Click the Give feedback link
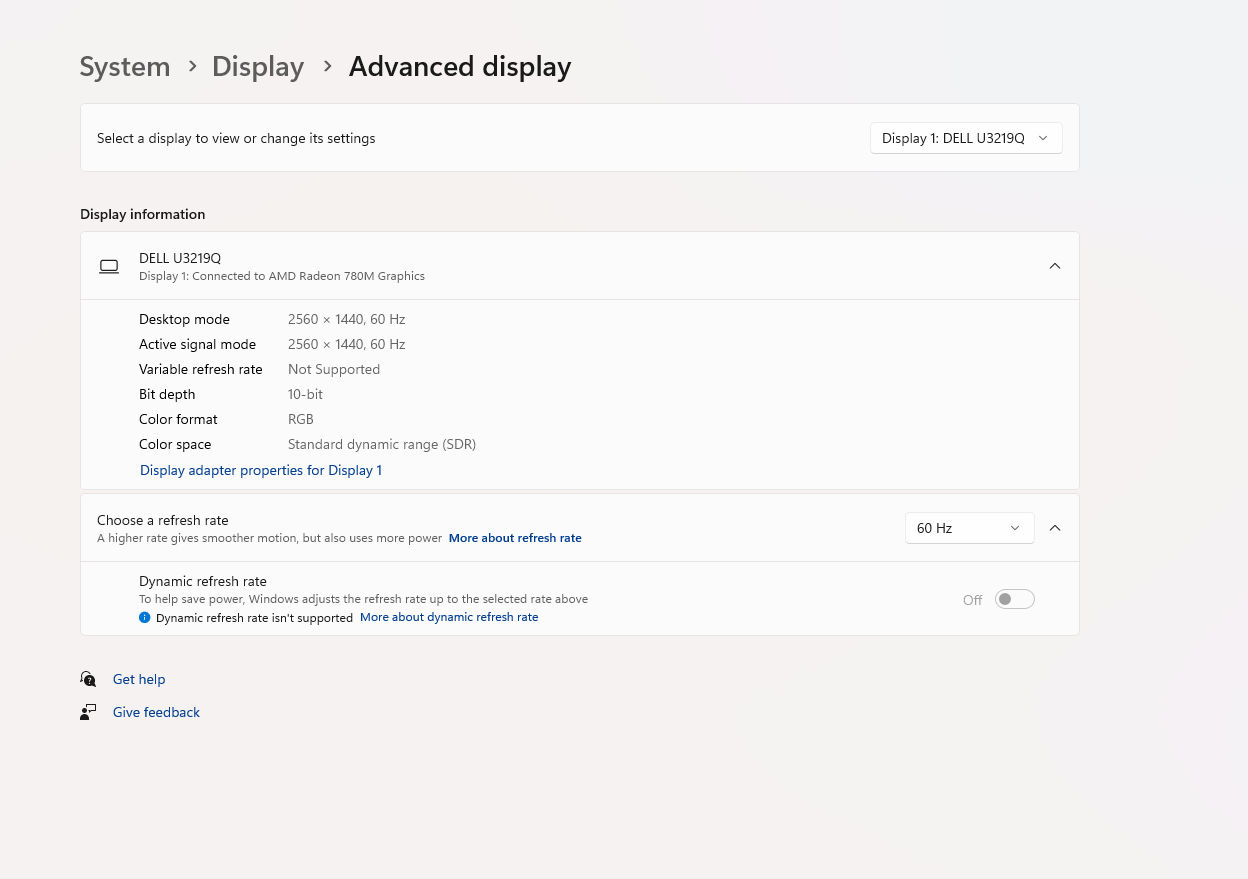1248x879 pixels. (x=156, y=712)
